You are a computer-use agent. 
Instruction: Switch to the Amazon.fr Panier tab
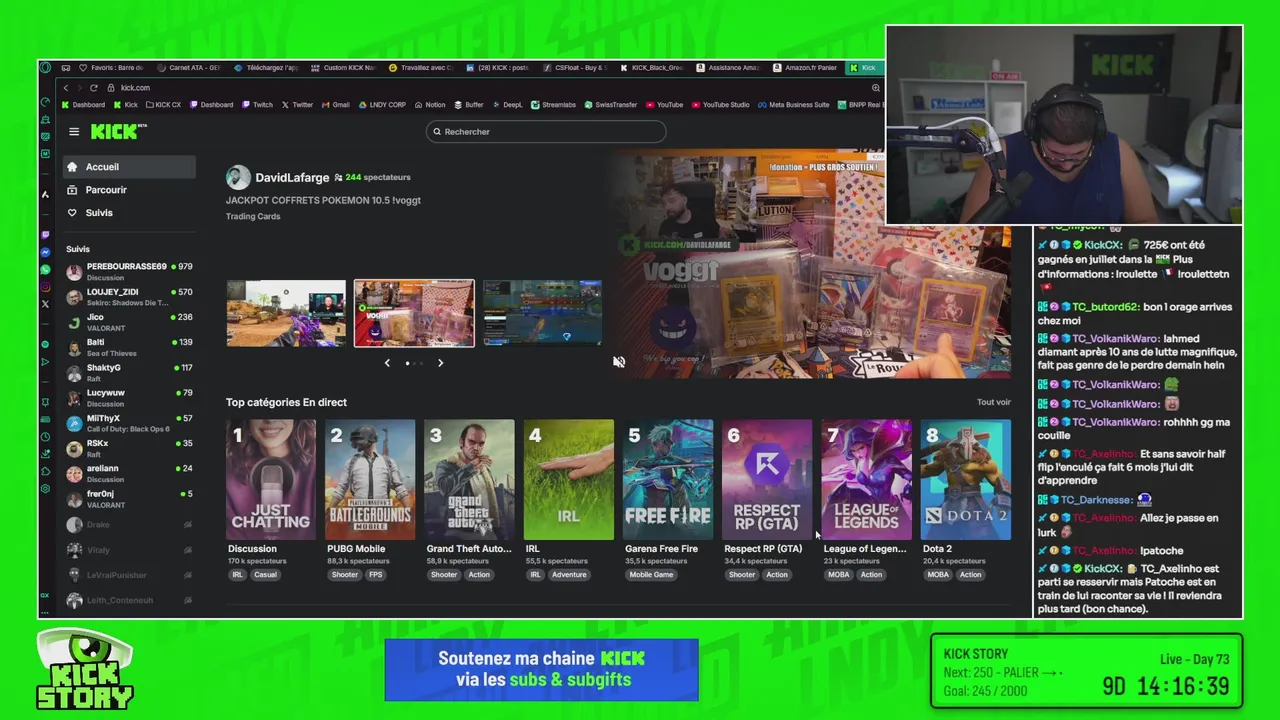(806, 68)
